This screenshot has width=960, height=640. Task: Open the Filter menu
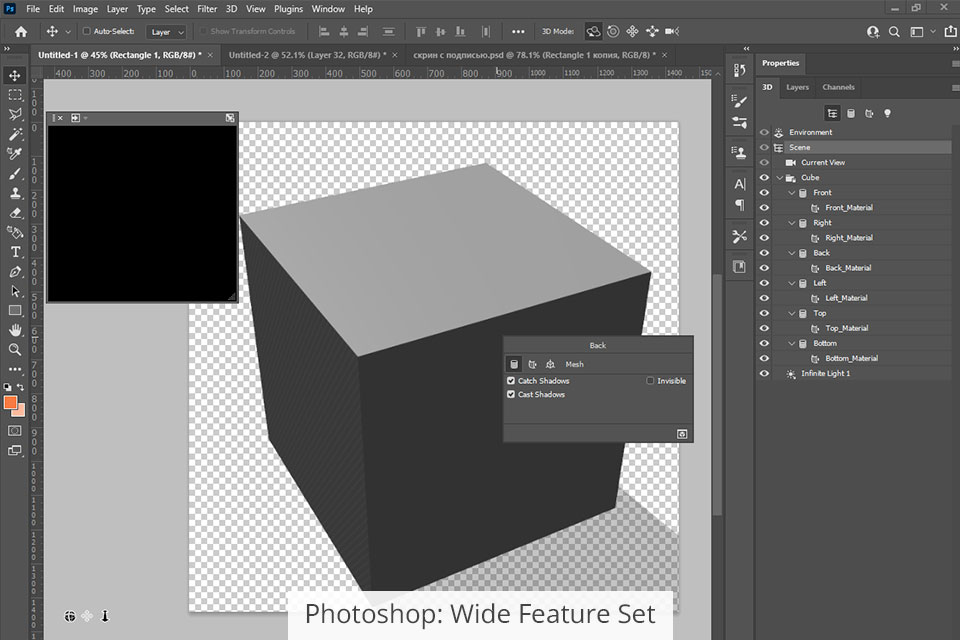(207, 9)
